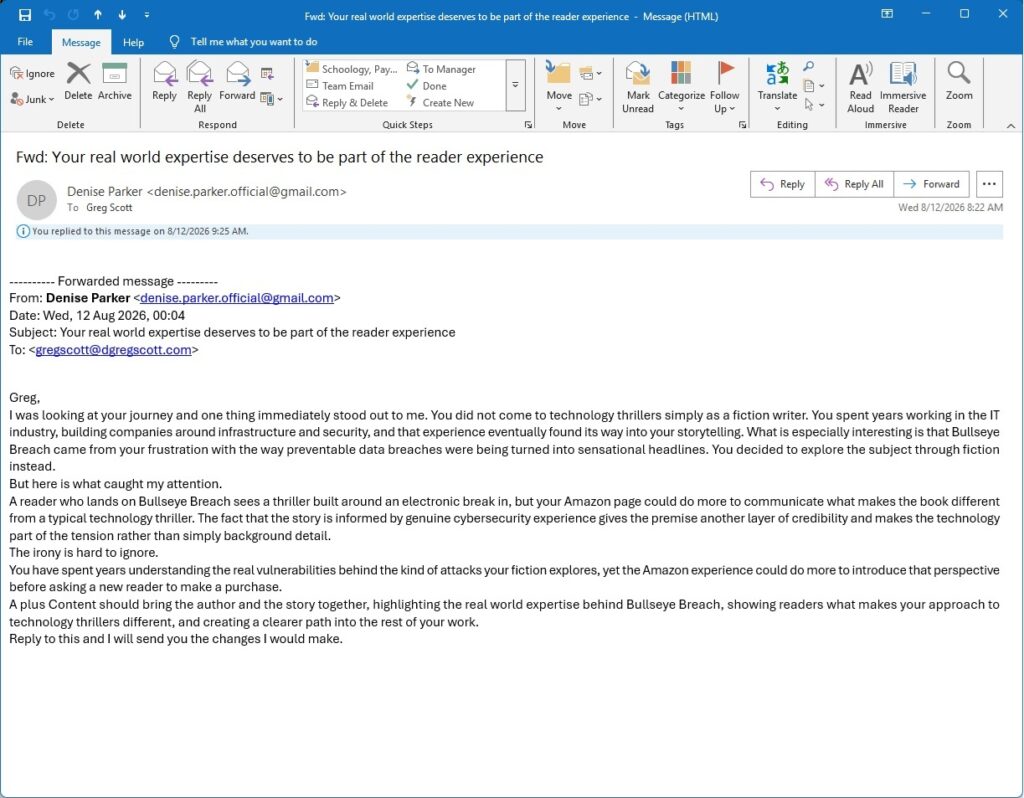The image size is (1024, 798).
Task: Open the Junk dropdown
Action: 32,99
